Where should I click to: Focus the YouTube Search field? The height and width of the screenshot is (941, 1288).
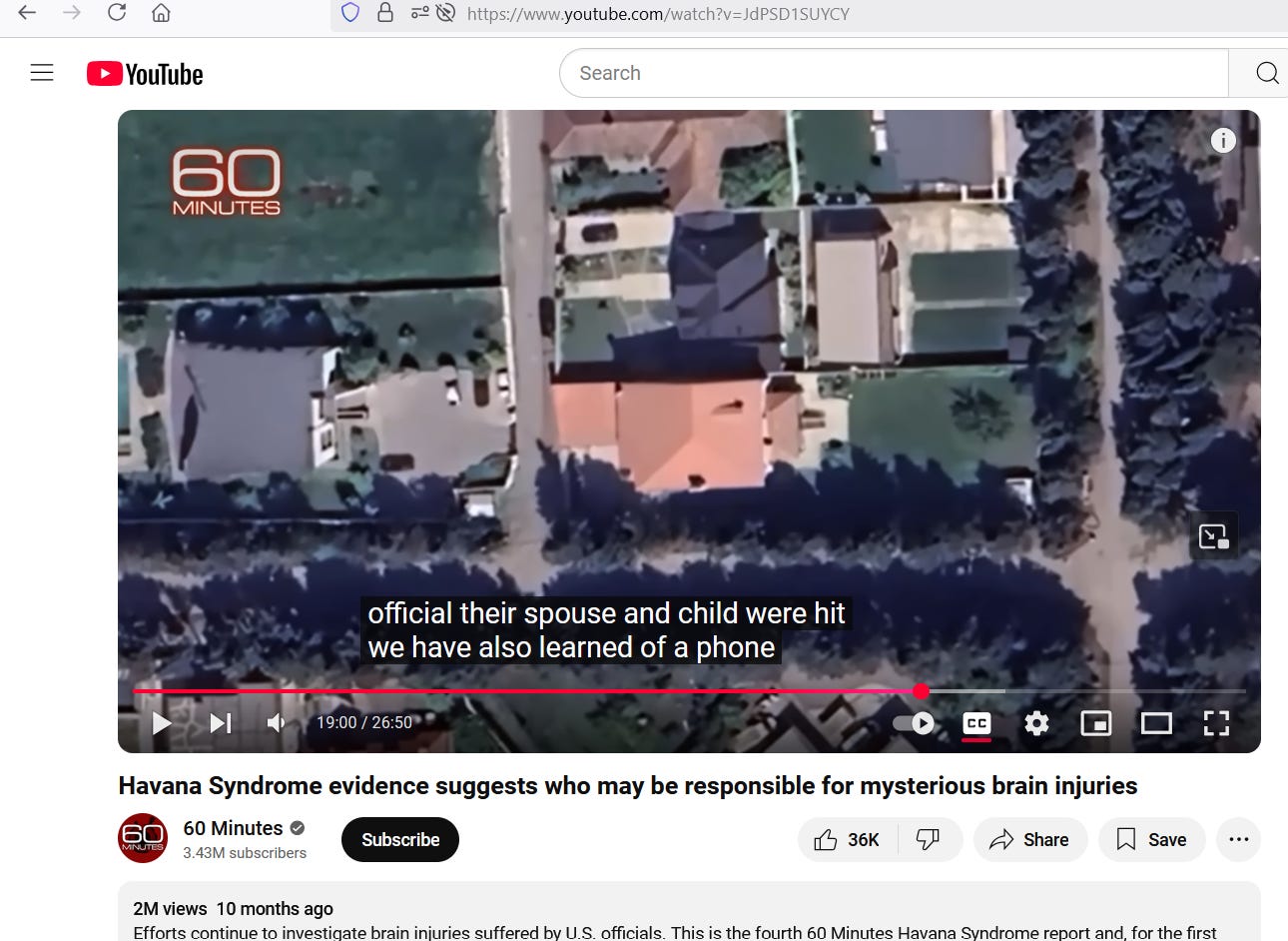[894, 73]
